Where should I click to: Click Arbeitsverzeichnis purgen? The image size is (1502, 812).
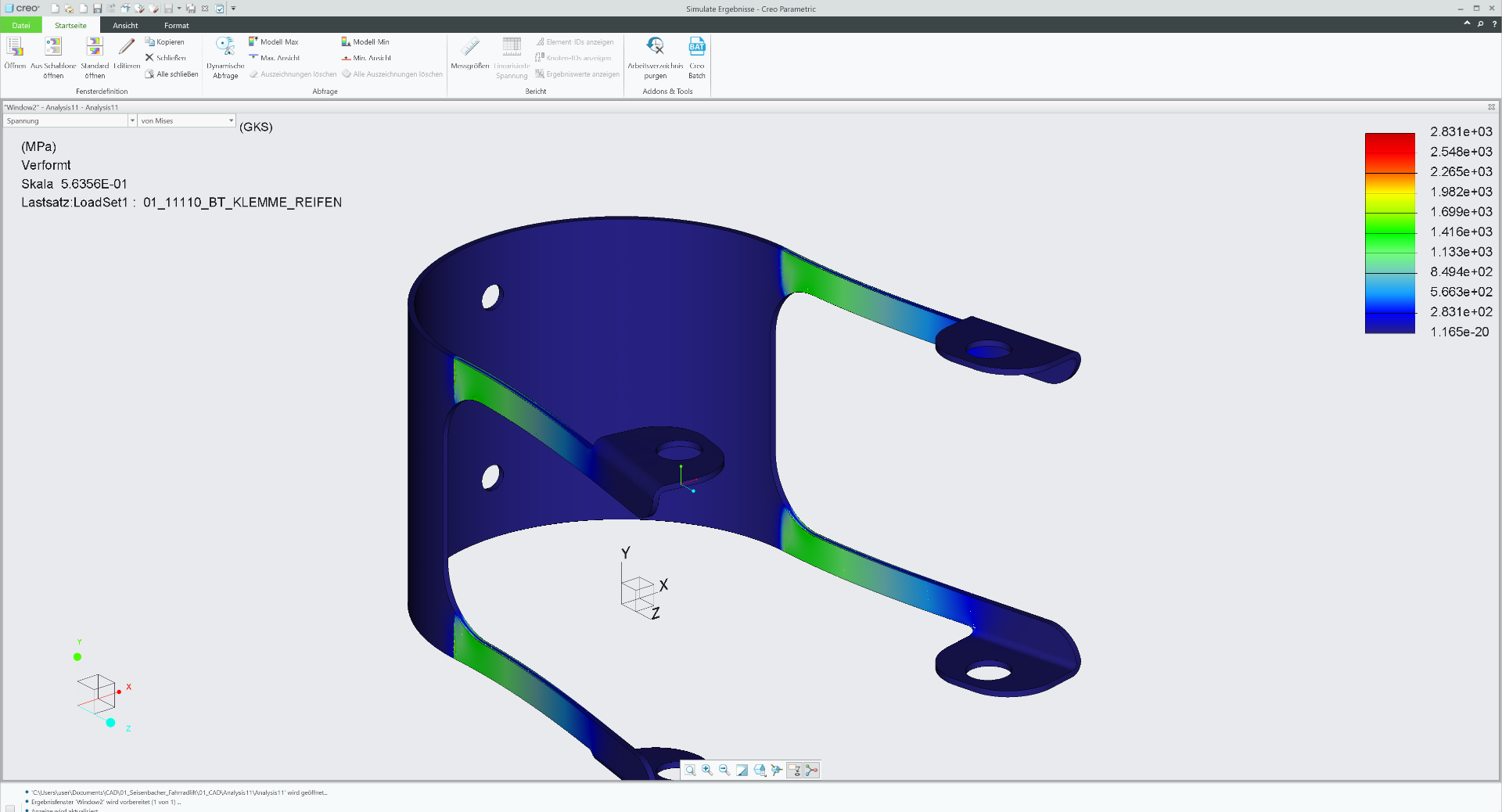(x=656, y=56)
